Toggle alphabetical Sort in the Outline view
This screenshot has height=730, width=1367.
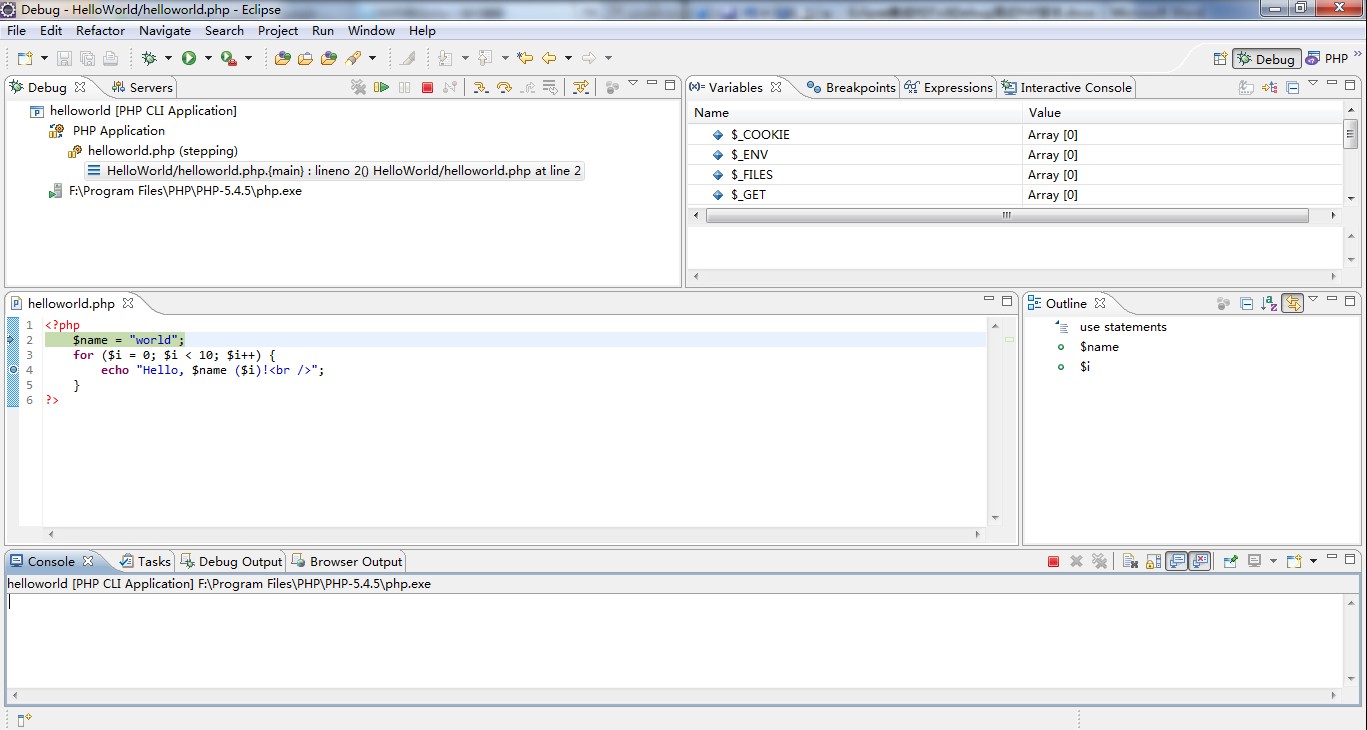[1269, 304]
